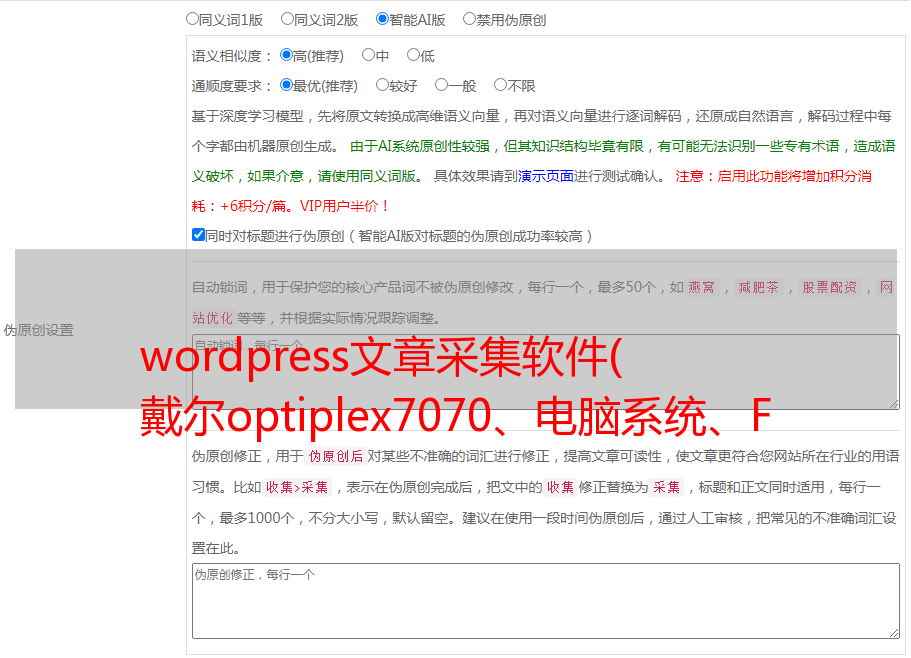Select the 同义词1版 radio option

(x=193, y=19)
